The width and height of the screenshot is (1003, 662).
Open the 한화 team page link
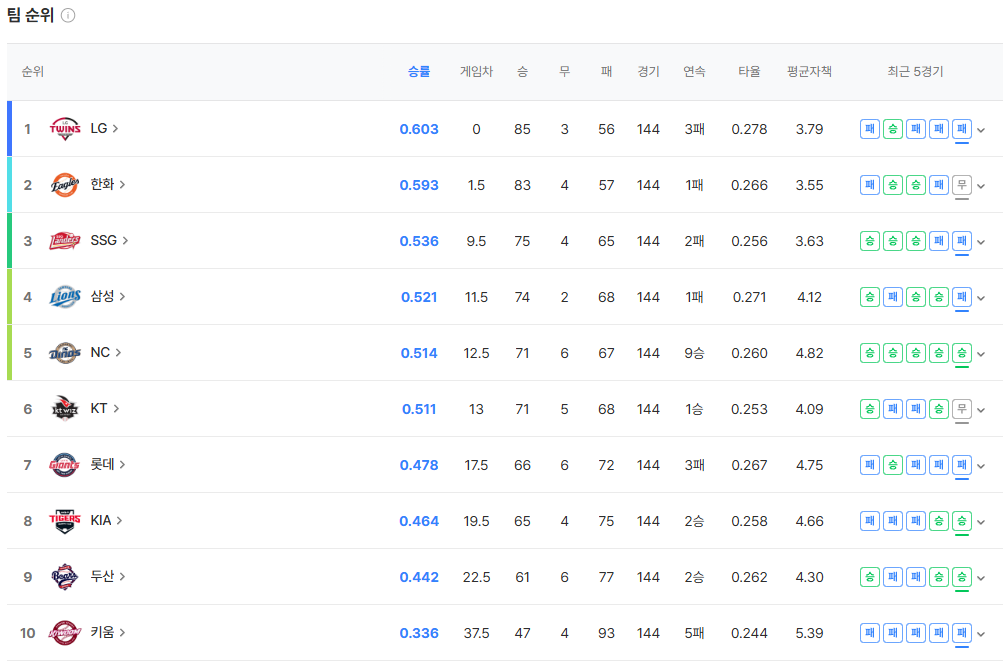pos(107,184)
